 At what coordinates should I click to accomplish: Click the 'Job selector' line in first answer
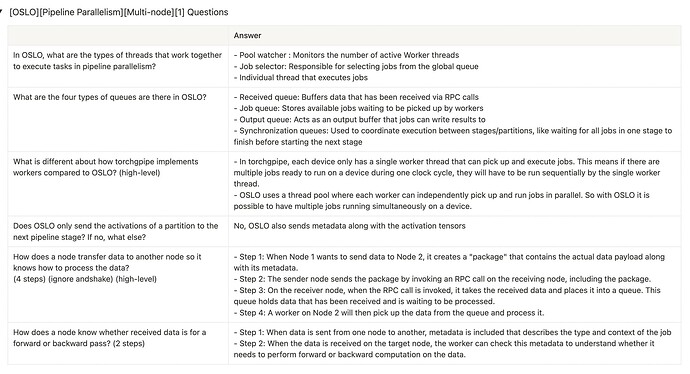(356, 66)
